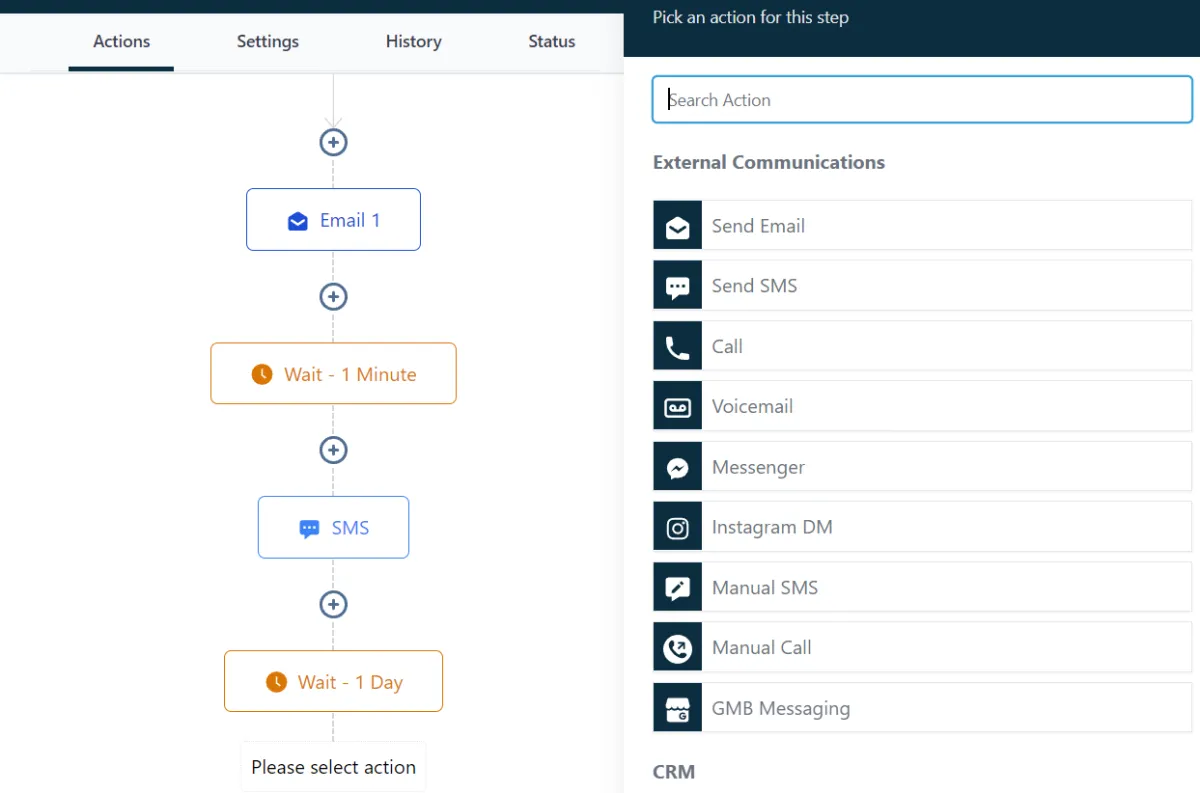The image size is (1200, 793).
Task: Add step between SMS and Wait 1 Day
Action: (333, 604)
